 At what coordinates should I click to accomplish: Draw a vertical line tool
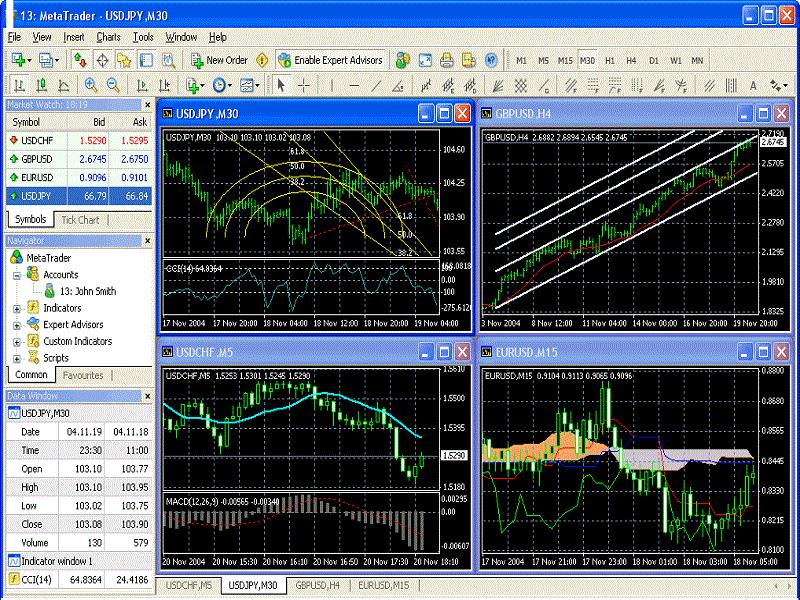point(332,85)
